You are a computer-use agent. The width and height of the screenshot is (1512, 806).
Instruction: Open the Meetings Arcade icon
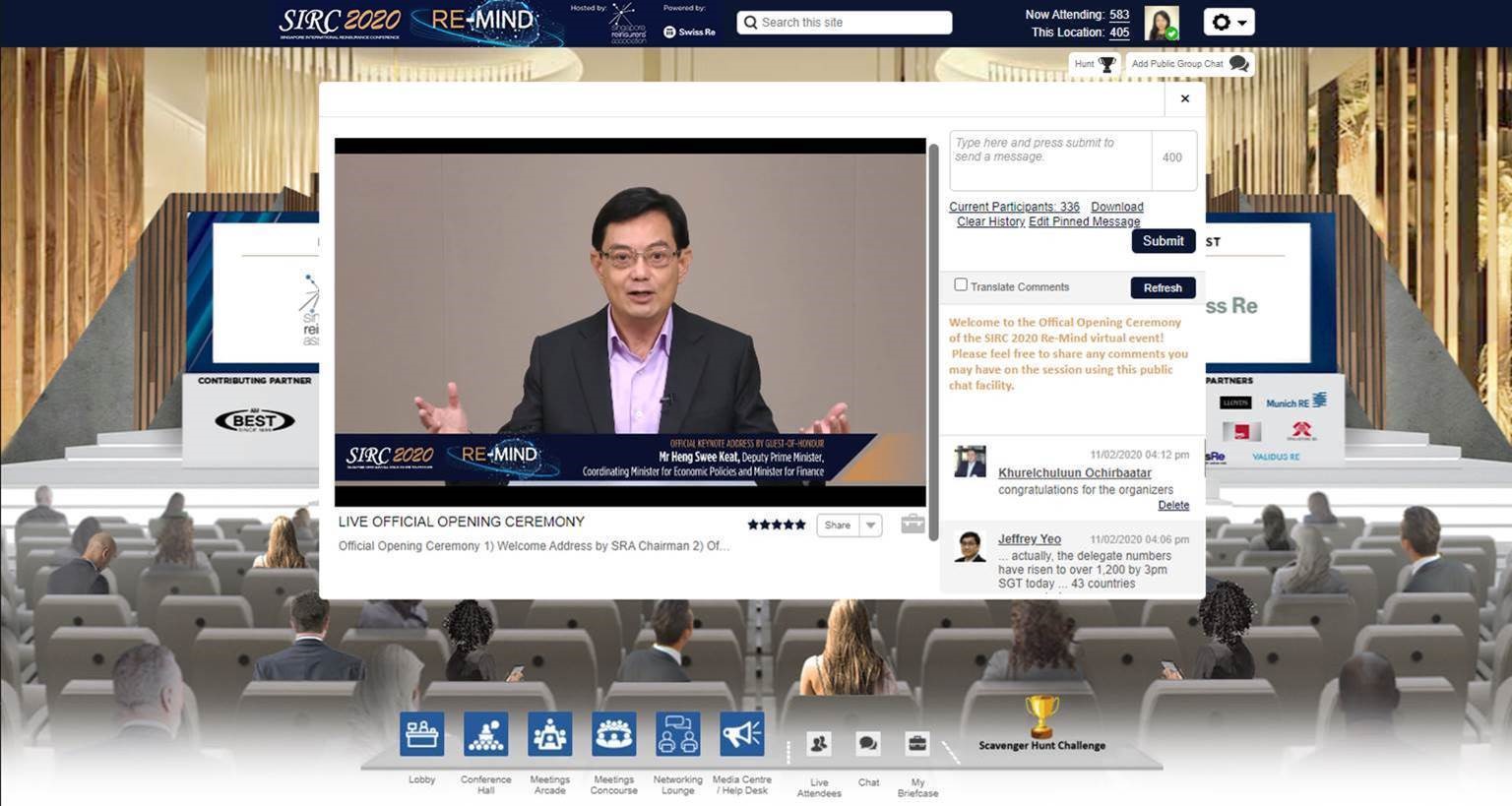tap(549, 735)
